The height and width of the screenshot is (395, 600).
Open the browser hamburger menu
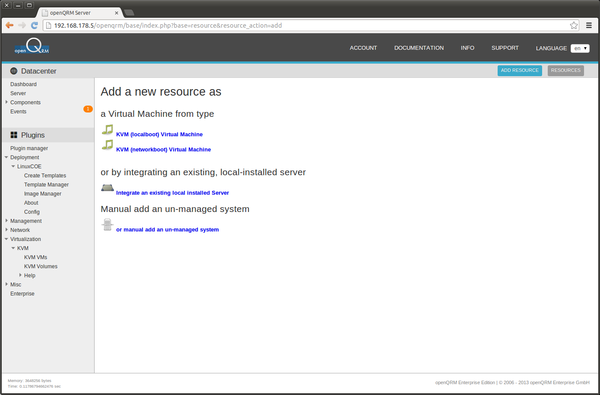coord(589,25)
